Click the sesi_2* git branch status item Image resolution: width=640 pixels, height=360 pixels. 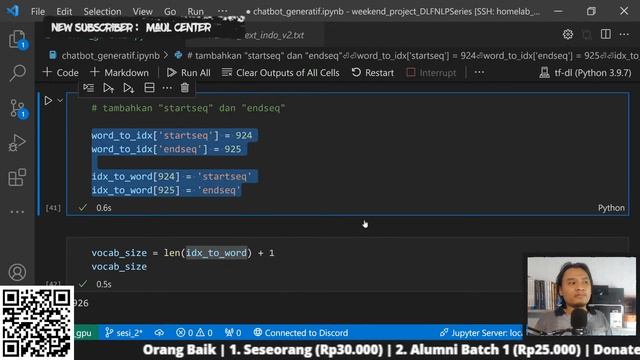pyautogui.click(x=124, y=333)
